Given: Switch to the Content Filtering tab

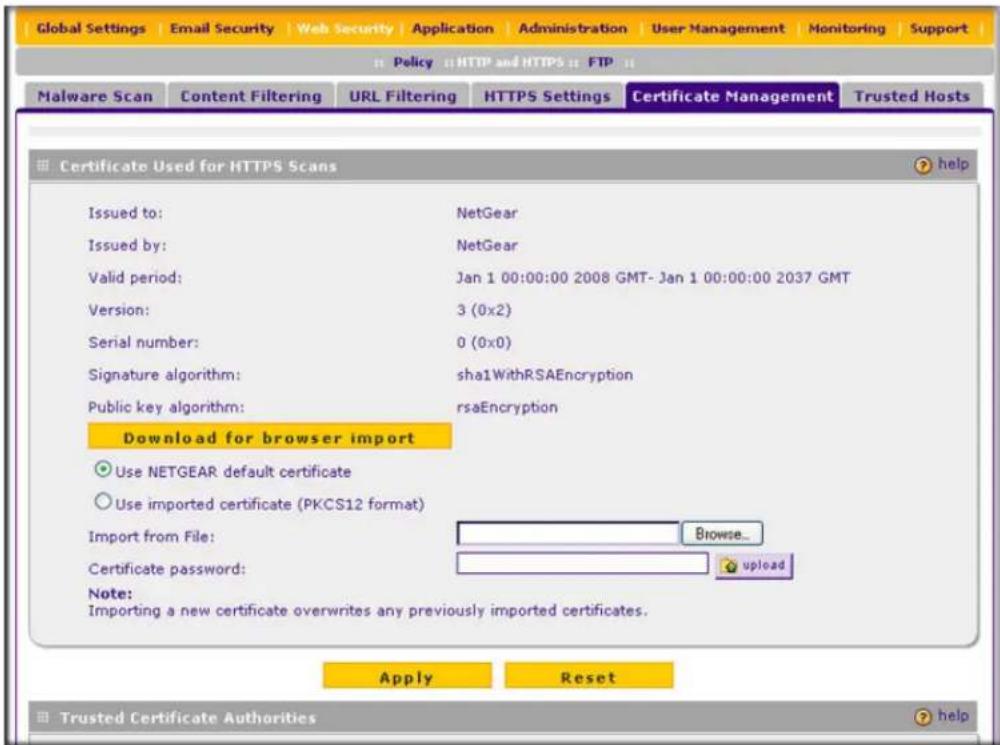Looking at the screenshot, I should 251,96.
